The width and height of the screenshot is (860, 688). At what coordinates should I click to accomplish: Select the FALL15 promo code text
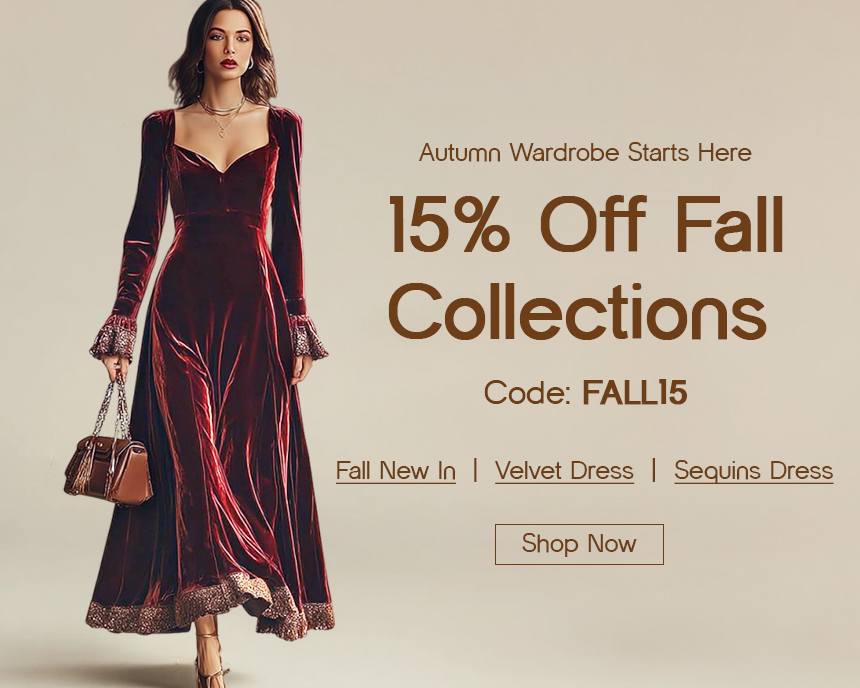click(x=635, y=392)
